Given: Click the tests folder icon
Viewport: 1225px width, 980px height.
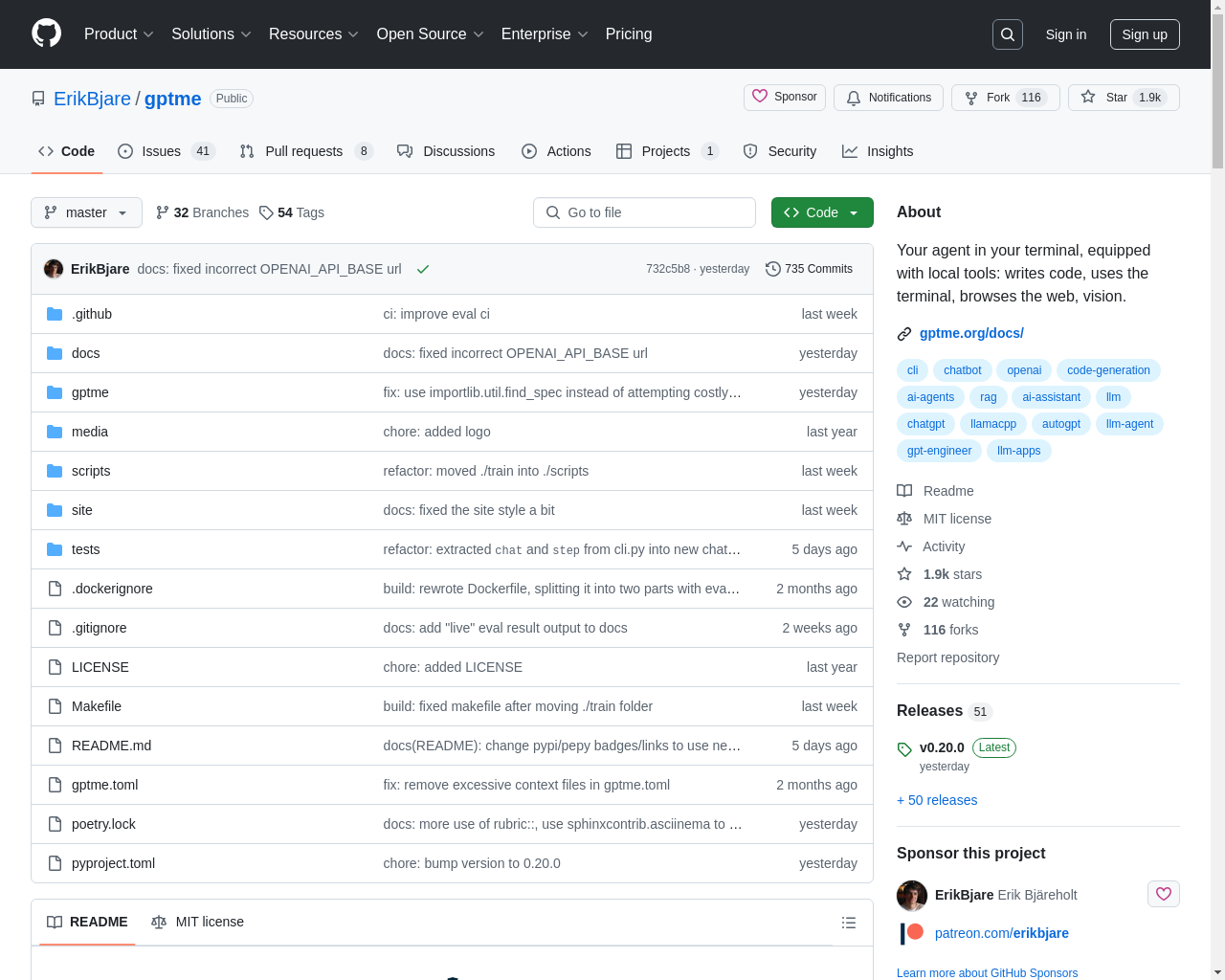Looking at the screenshot, I should coord(55,549).
